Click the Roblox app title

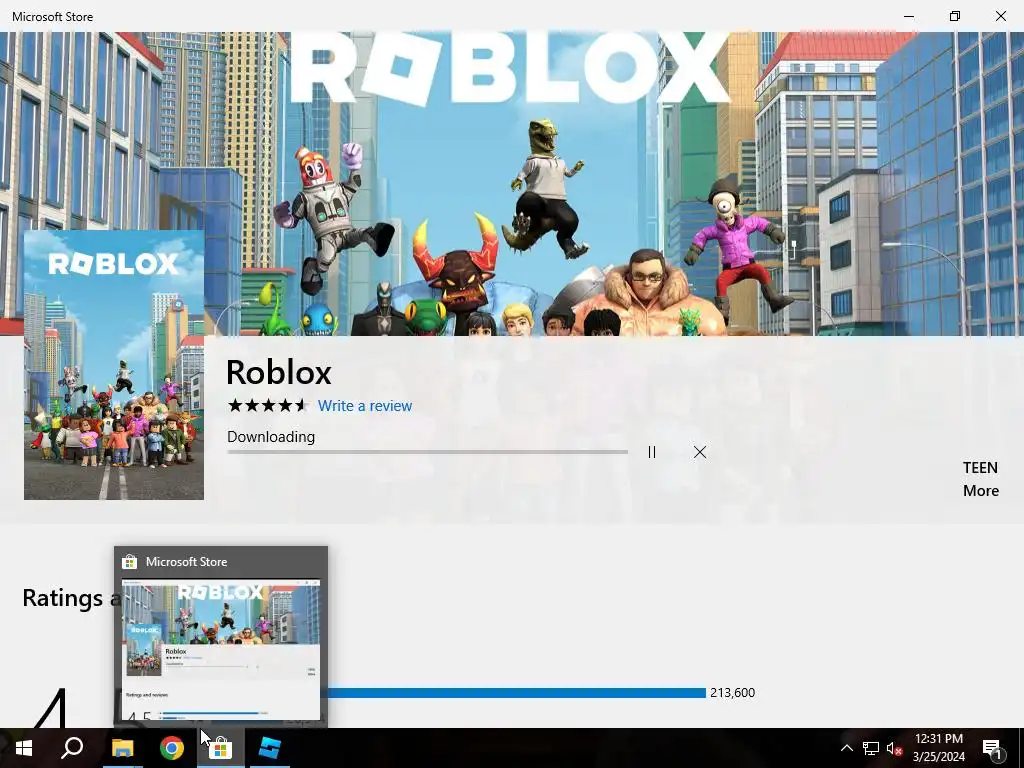point(279,372)
